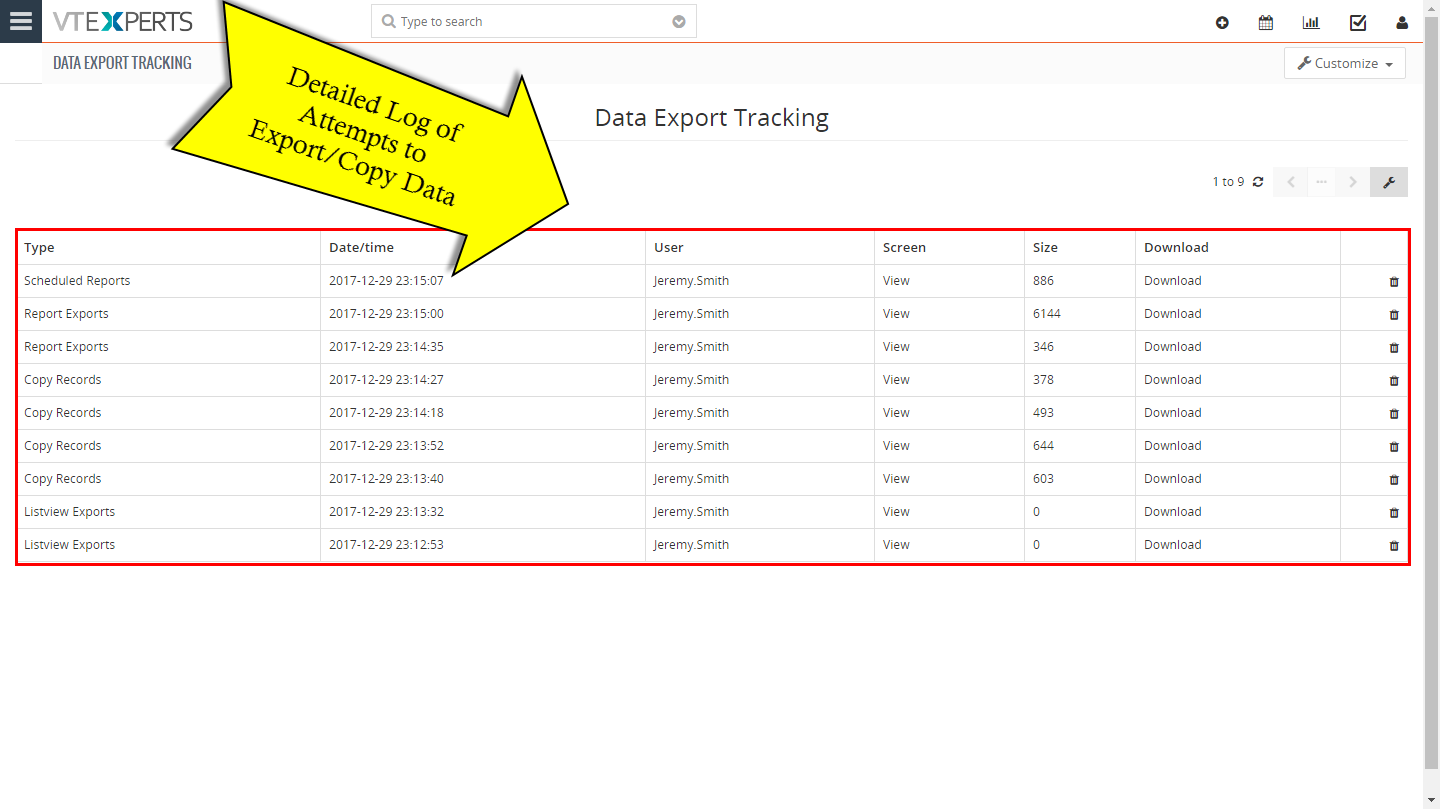Screen dimensions: 1440x809
Task: Open the user profile icon
Action: [x=1402, y=22]
